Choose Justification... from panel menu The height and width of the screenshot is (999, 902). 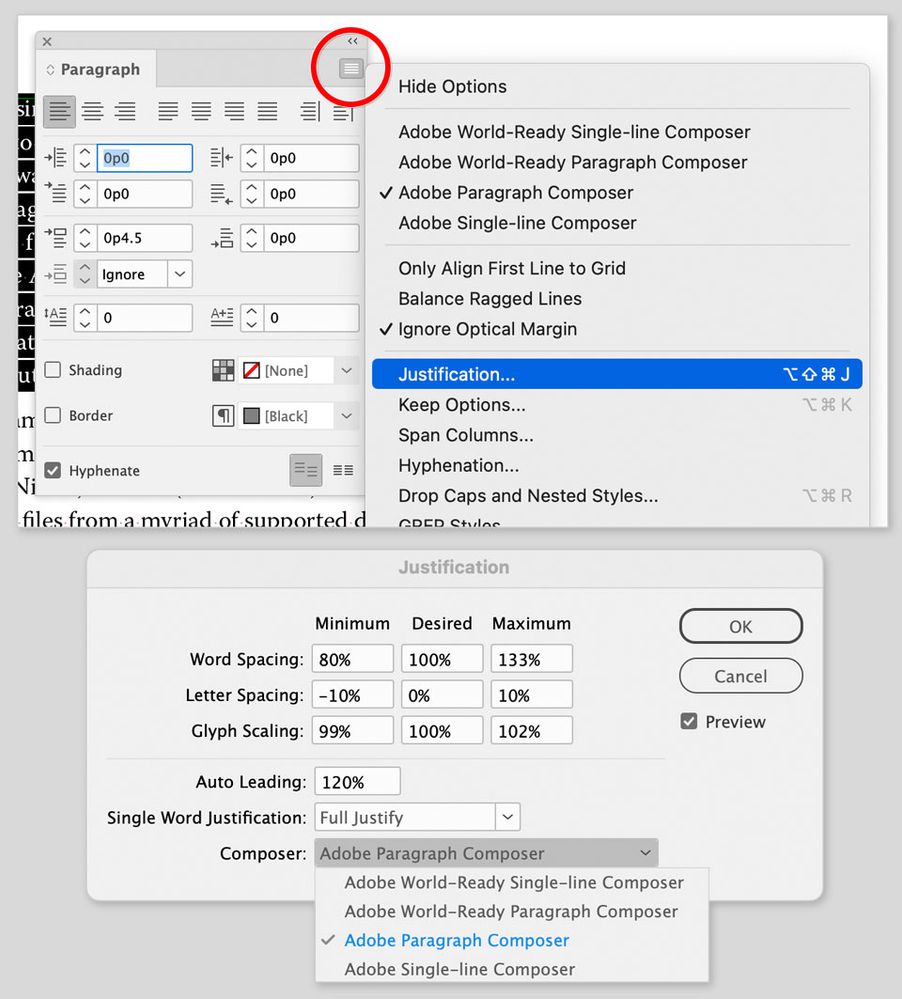coord(617,374)
